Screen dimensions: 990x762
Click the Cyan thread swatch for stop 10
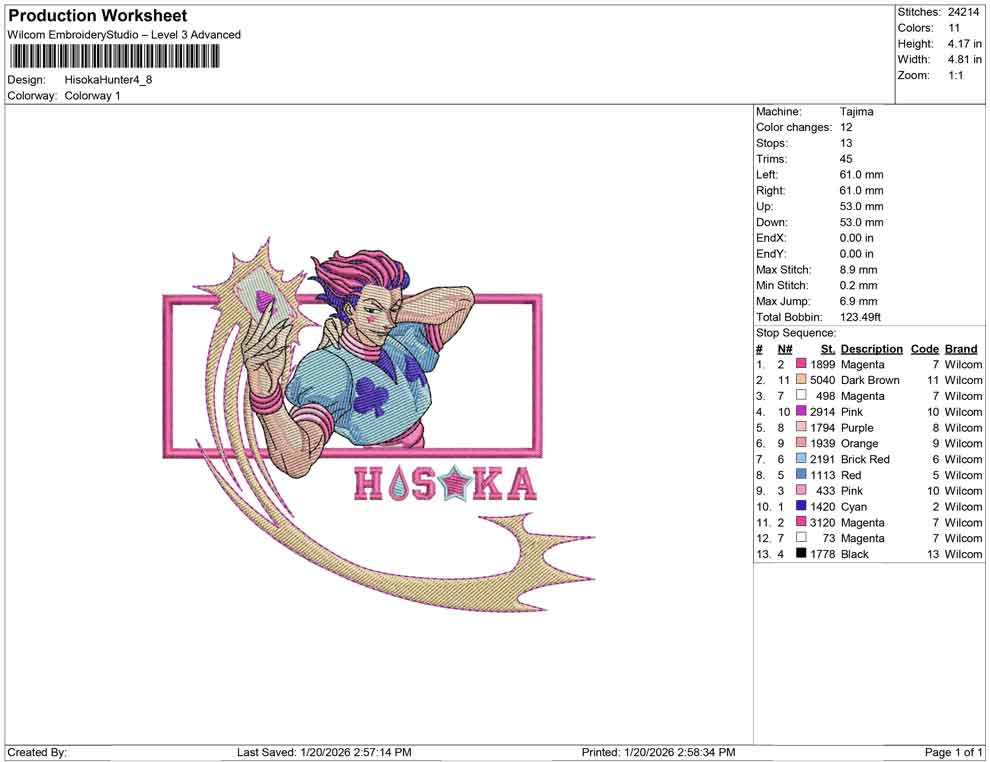click(x=799, y=507)
